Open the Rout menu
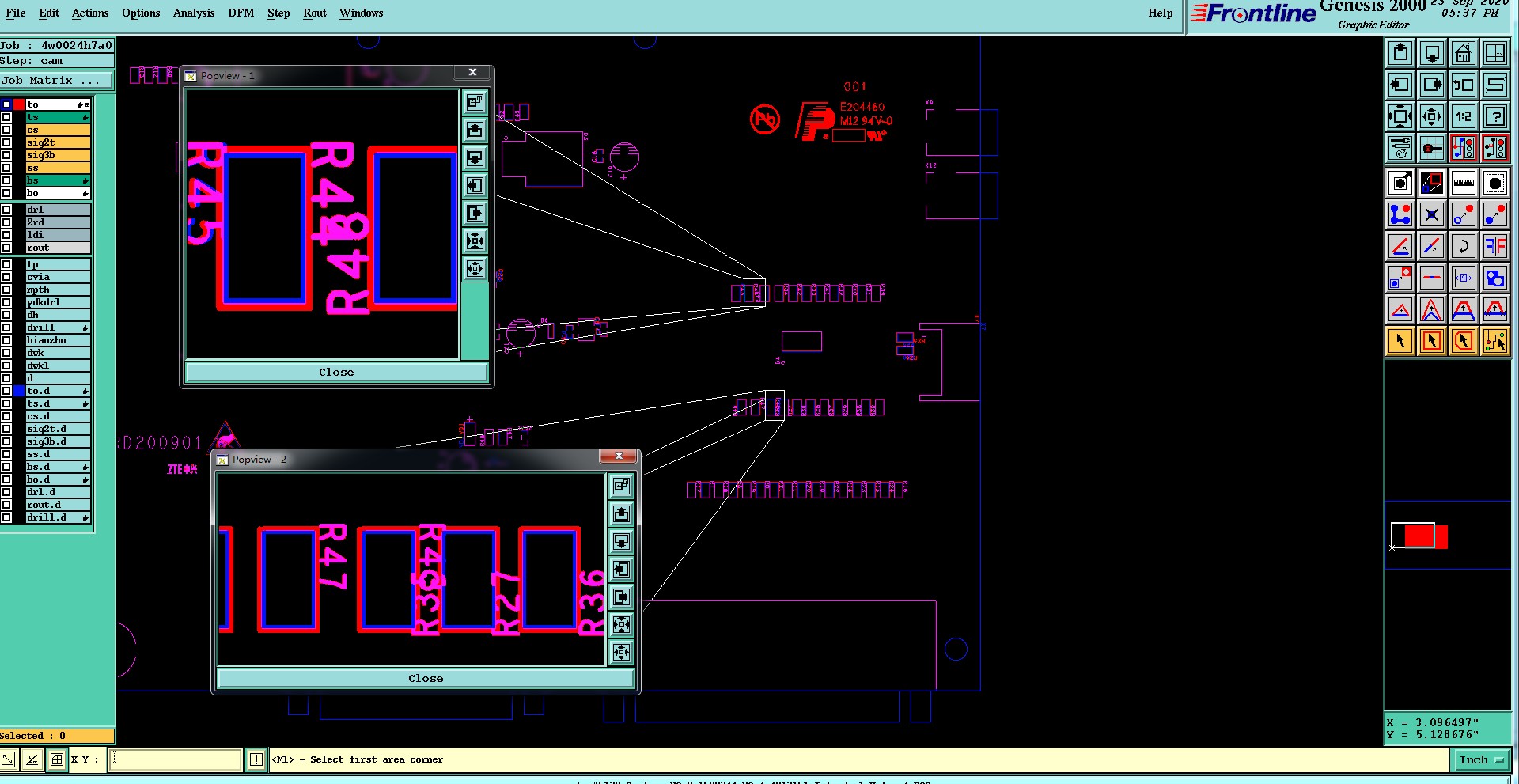The image size is (1519, 784). coord(315,13)
